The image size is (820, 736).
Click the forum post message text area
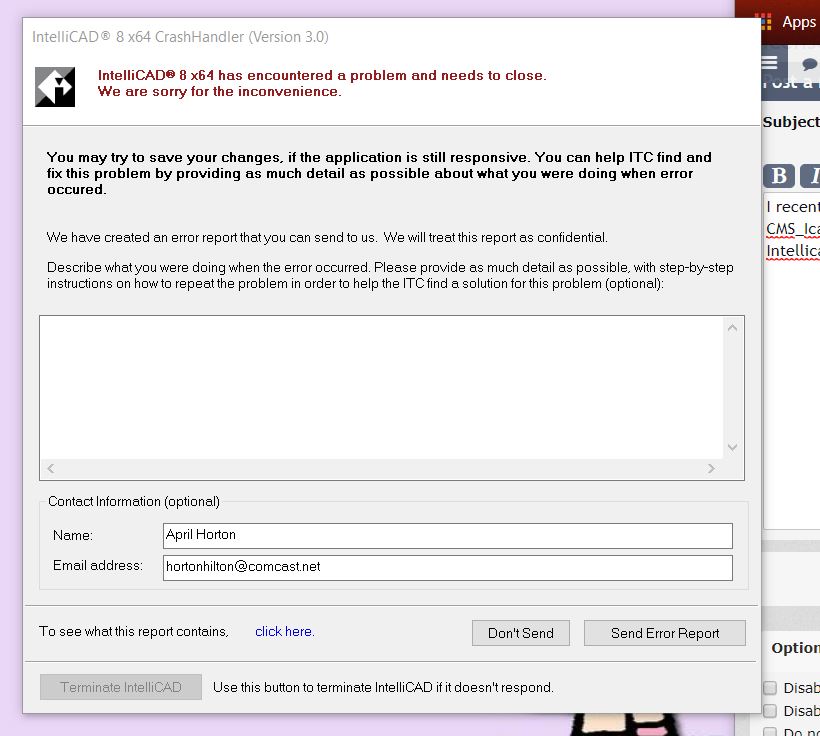(792, 361)
